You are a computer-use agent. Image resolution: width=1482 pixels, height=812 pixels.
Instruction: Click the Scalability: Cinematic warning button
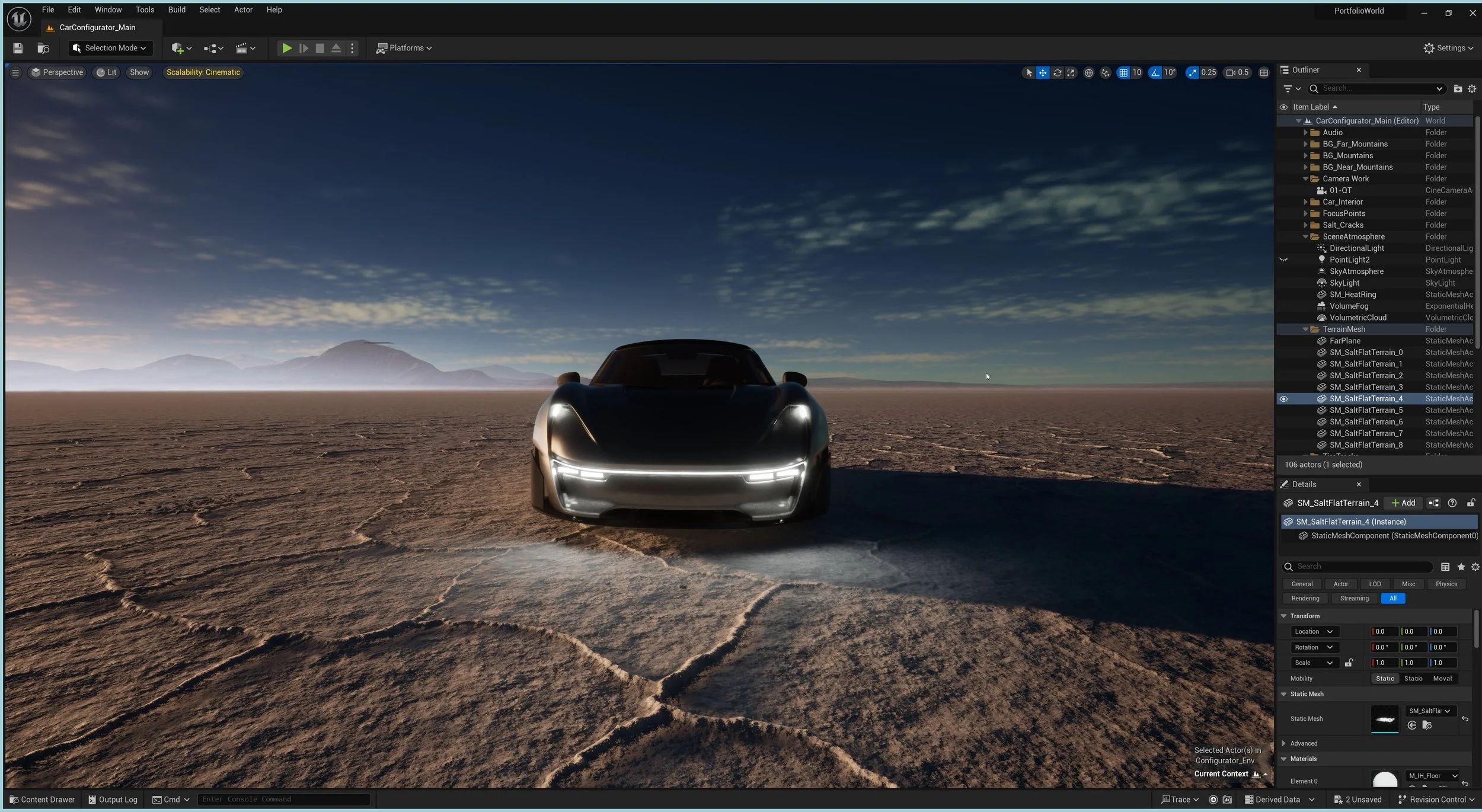click(203, 72)
